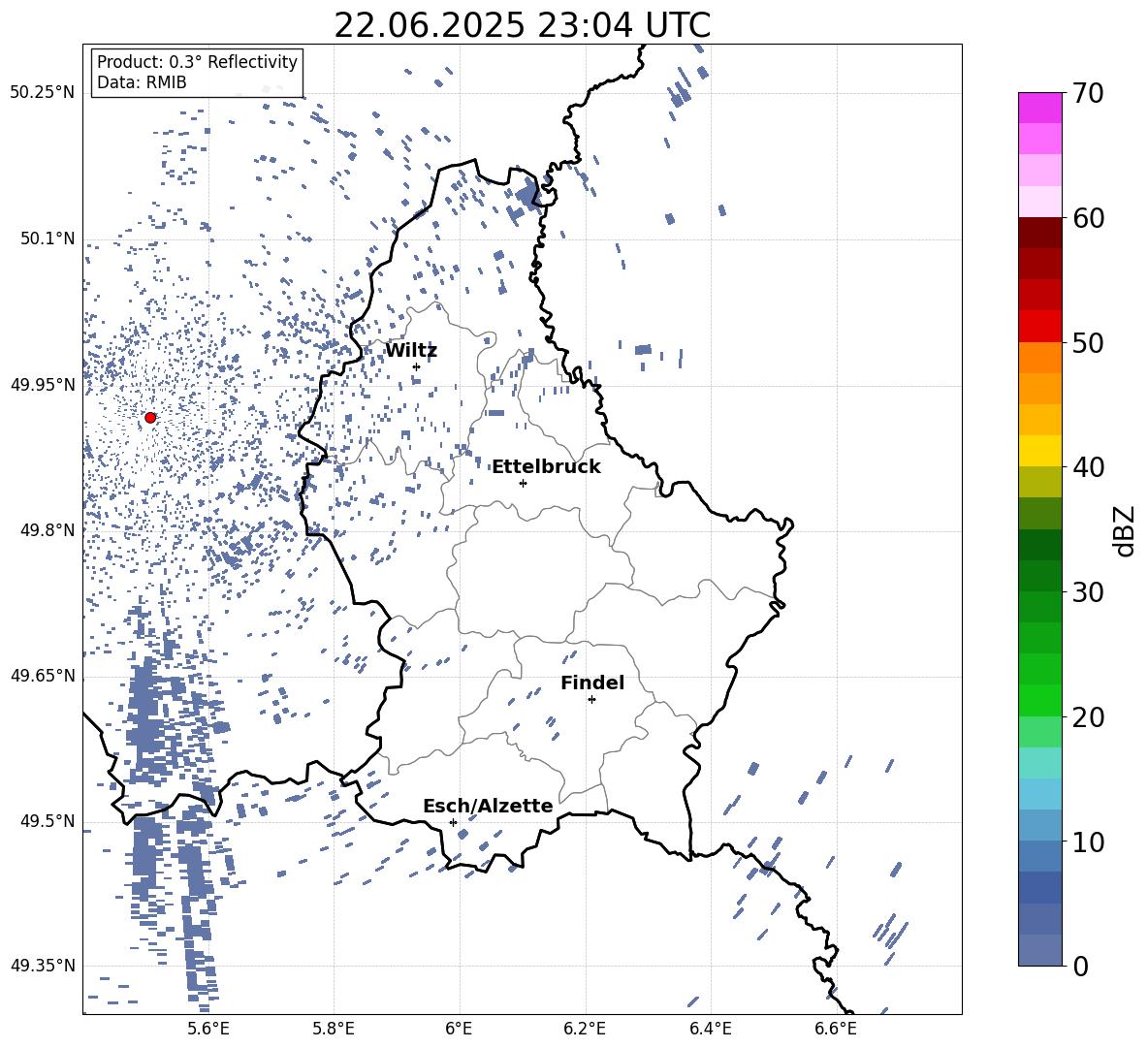Click the latitude label 49.5°N
The width and height of the screenshot is (1148, 1048).
point(47,820)
